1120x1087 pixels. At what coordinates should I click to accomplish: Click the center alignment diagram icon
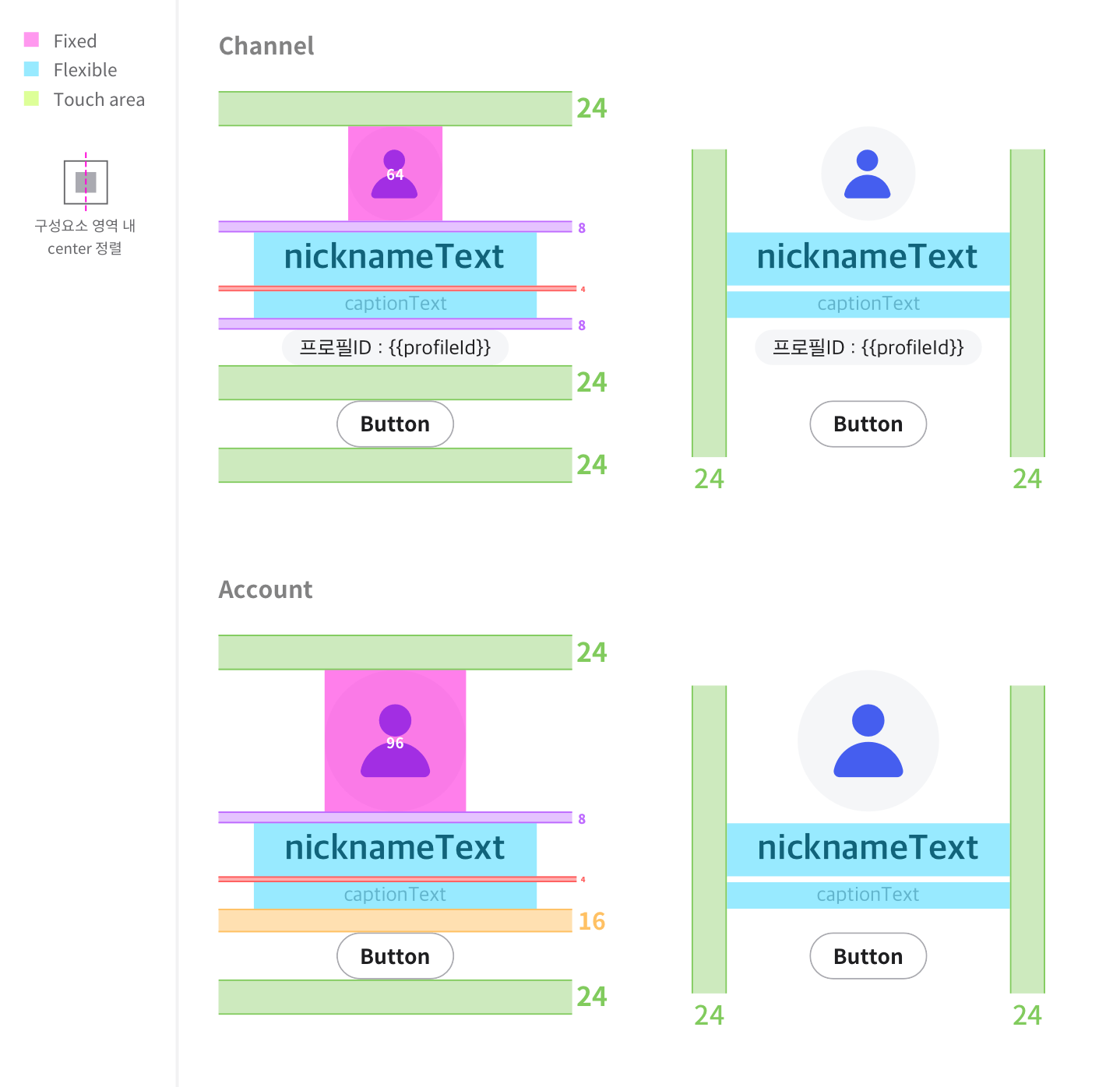click(x=86, y=182)
